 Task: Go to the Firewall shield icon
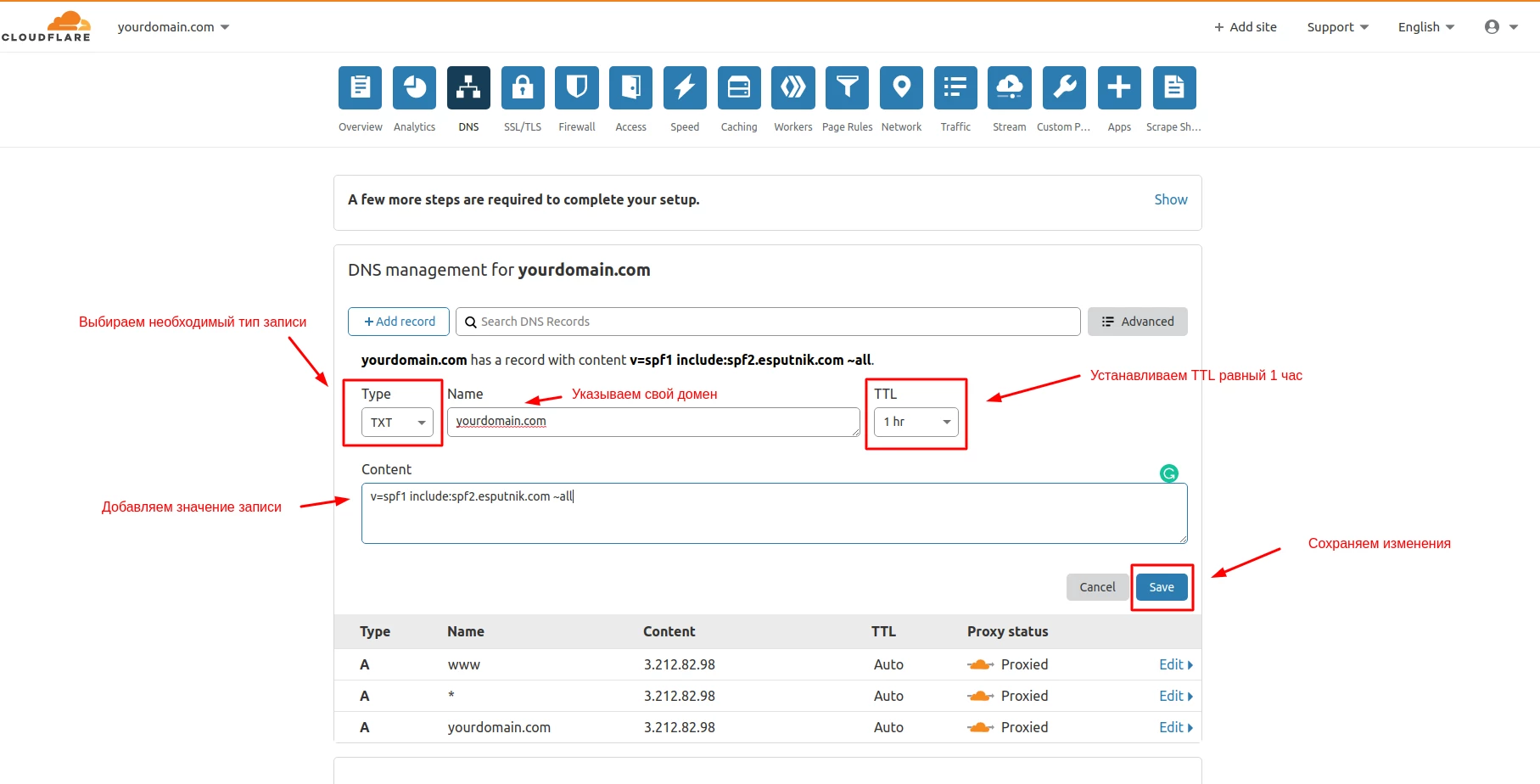click(x=577, y=88)
